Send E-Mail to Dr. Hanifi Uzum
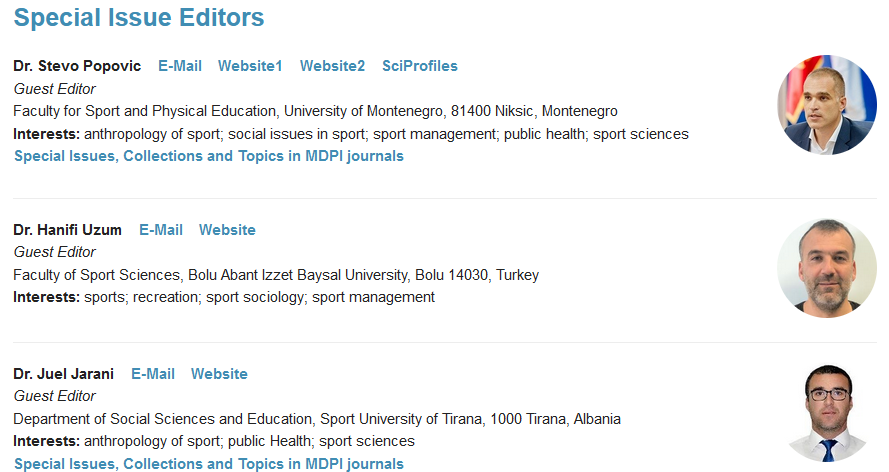This screenshot has height=472, width=889. [x=161, y=229]
